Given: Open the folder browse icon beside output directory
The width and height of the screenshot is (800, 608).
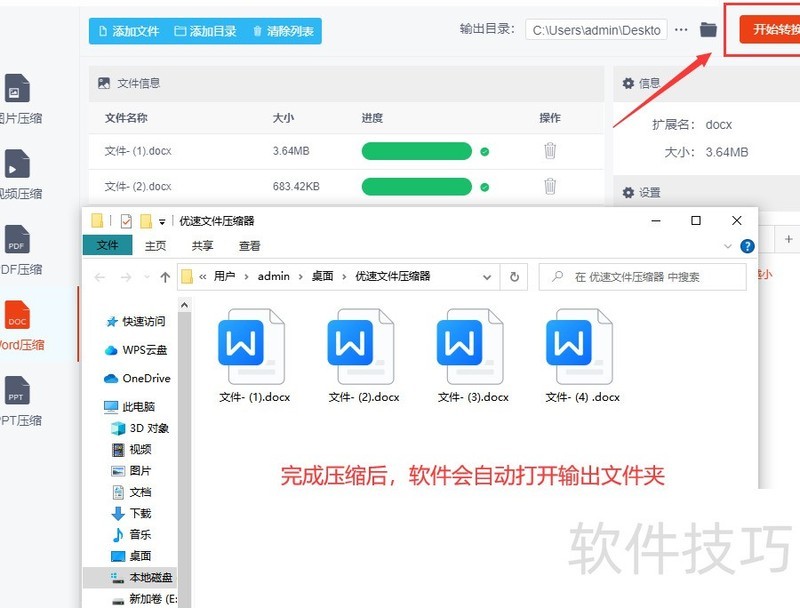Looking at the screenshot, I should [x=708, y=30].
